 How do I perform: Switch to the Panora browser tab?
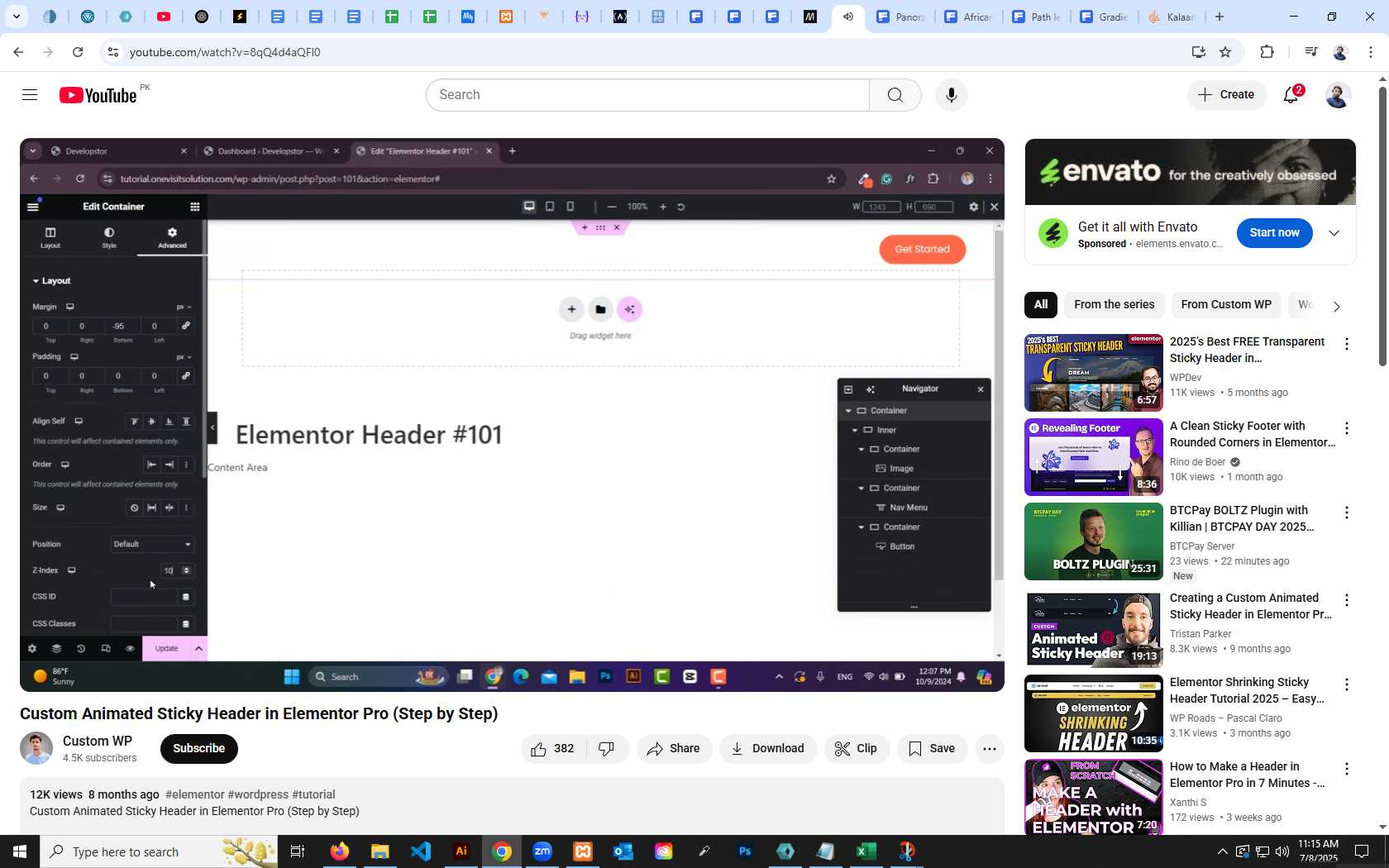[901, 17]
